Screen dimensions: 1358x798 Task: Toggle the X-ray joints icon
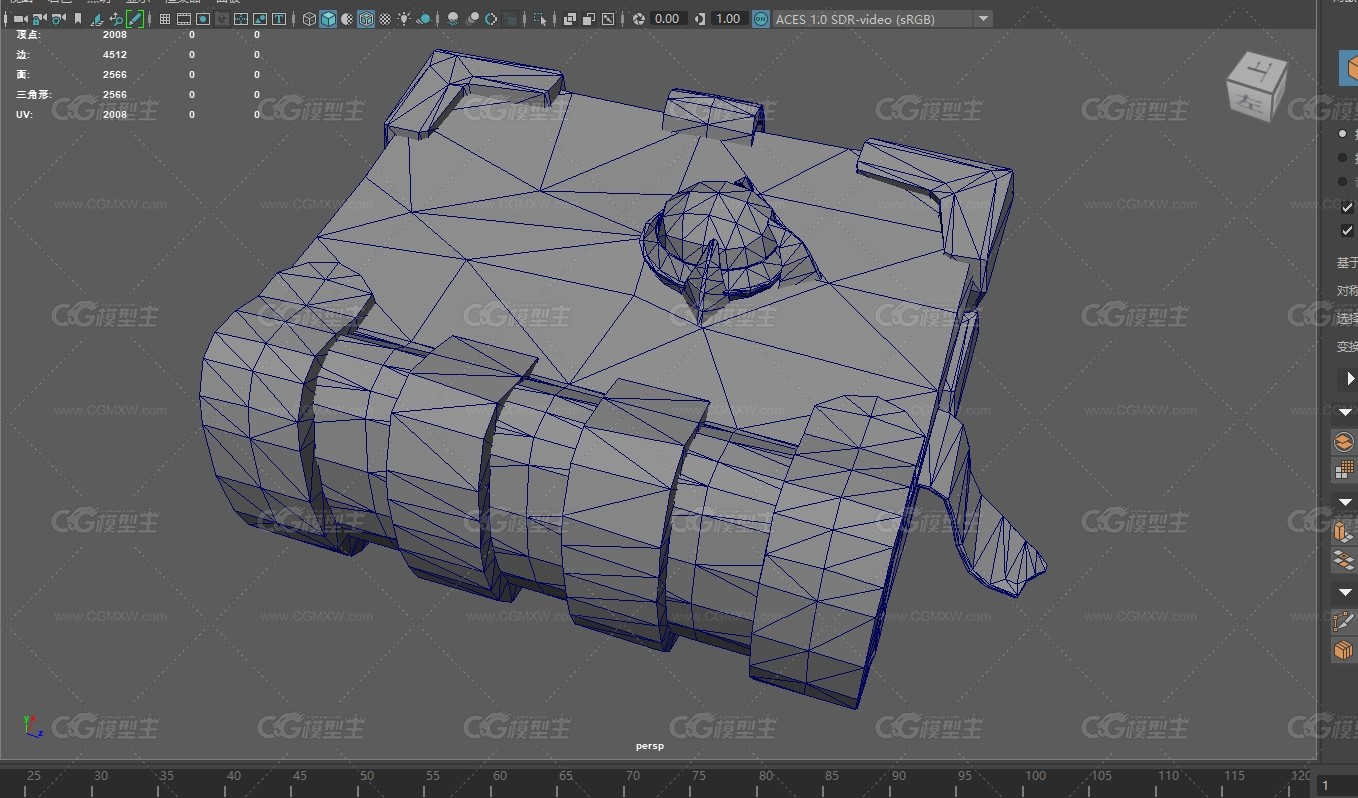[x=607, y=19]
